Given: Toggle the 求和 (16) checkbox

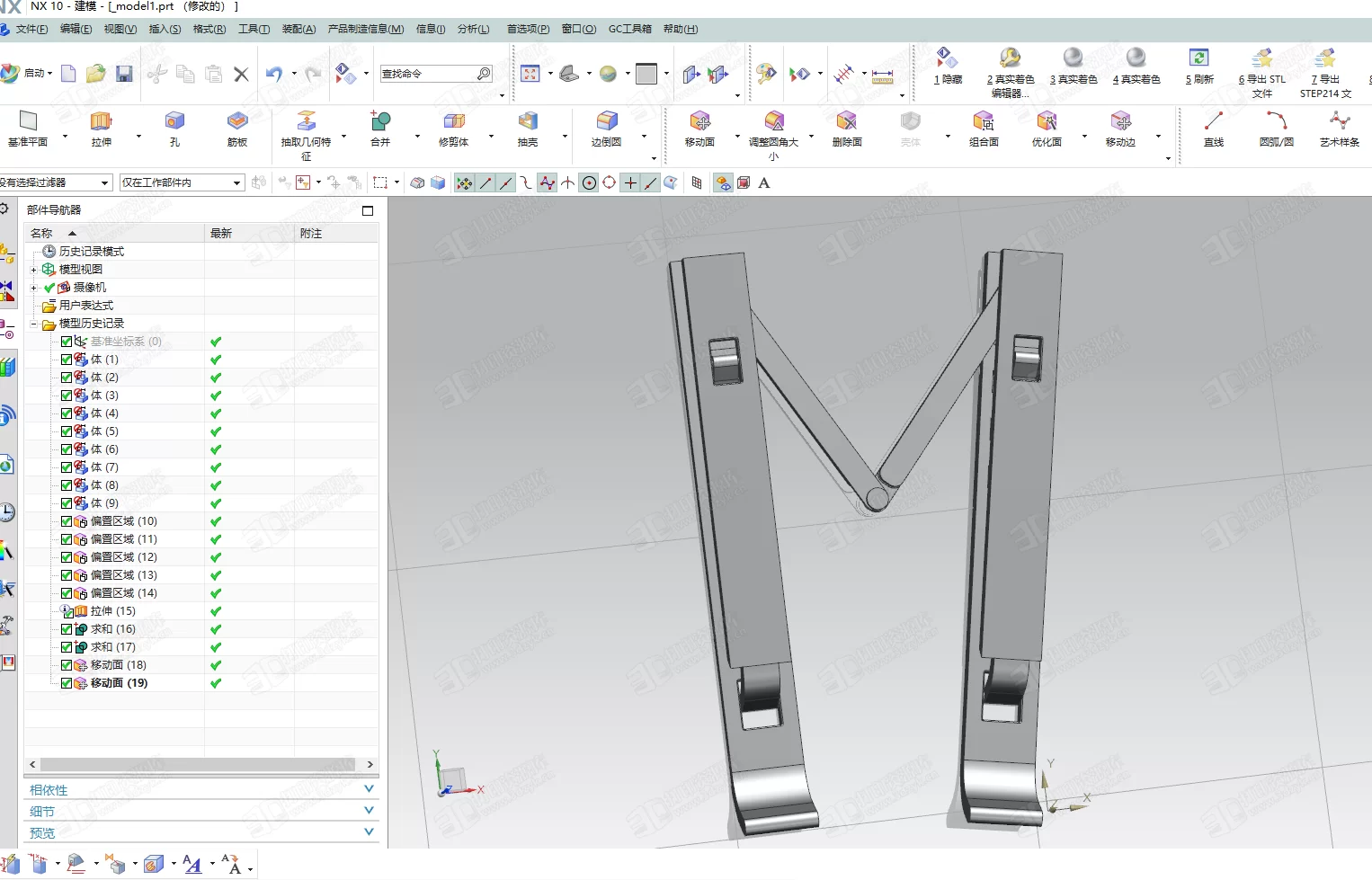Looking at the screenshot, I should tap(67, 629).
